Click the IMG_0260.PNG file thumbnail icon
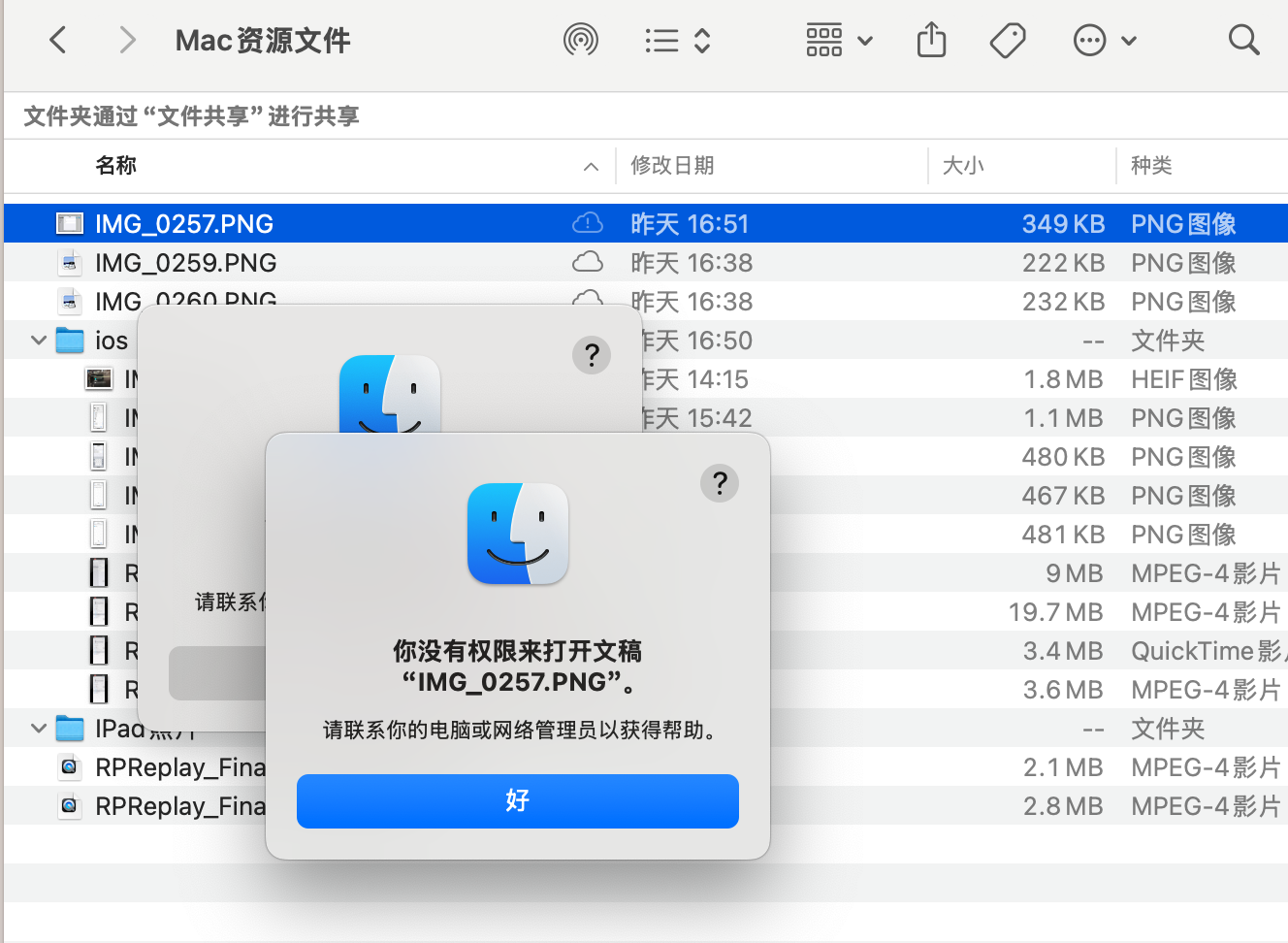This screenshot has height=943, width=1288. (x=69, y=301)
